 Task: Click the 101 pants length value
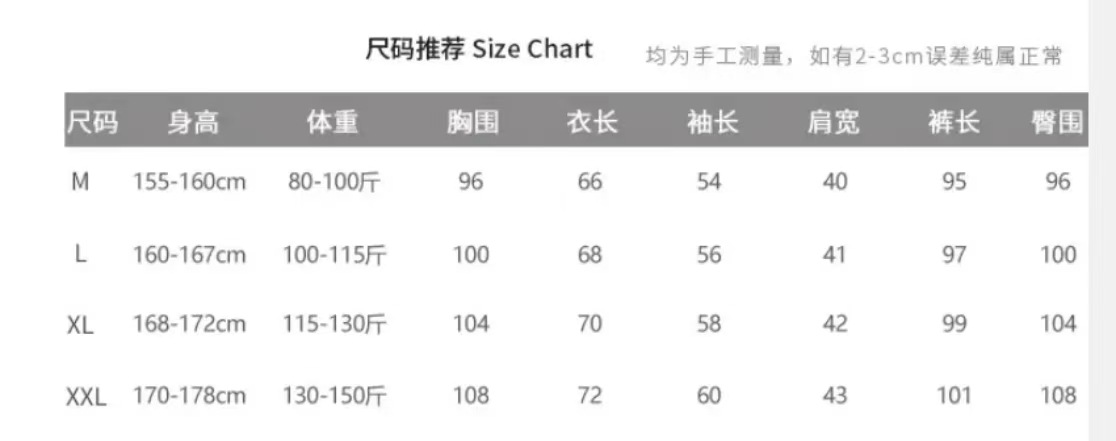coord(954,397)
